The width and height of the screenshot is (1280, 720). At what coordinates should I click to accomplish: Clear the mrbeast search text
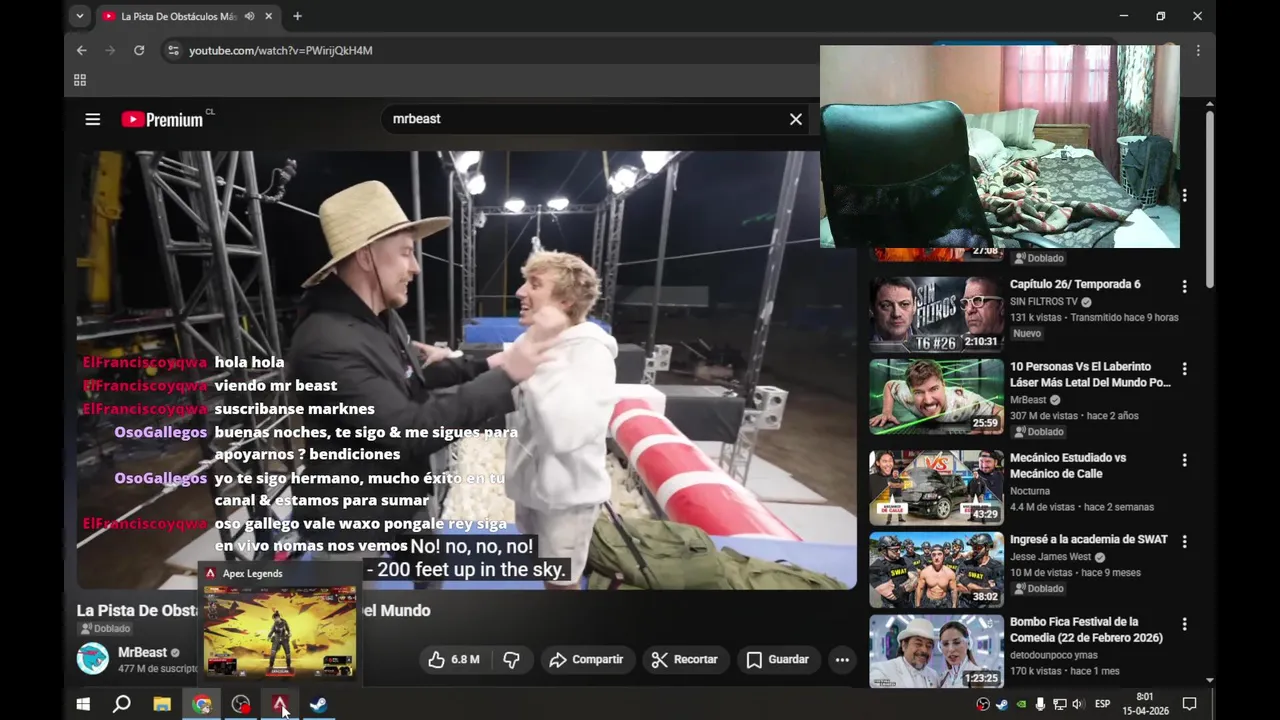tap(796, 119)
